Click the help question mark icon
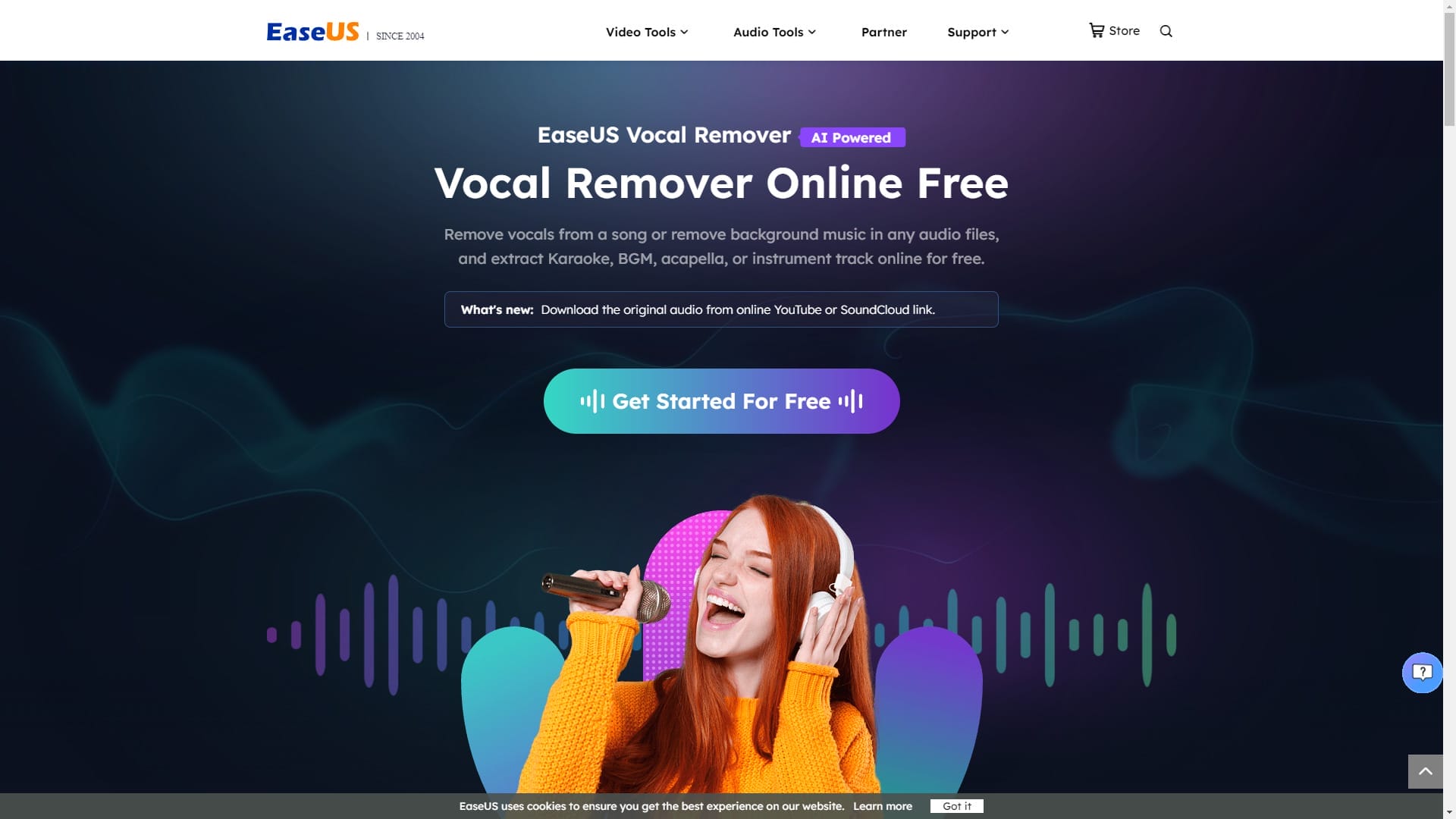1456x819 pixels. pyautogui.click(x=1421, y=672)
